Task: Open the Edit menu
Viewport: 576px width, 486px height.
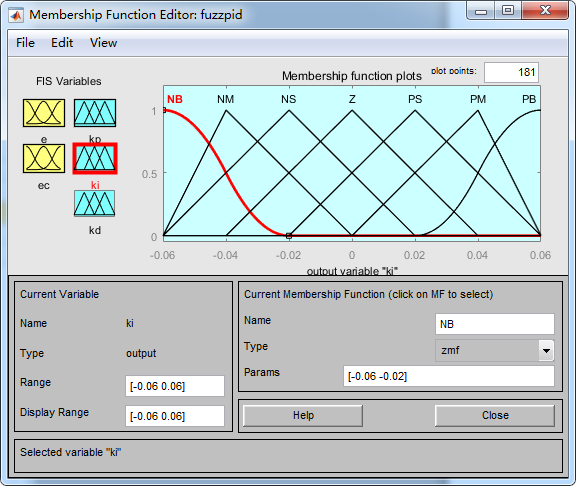Action: [x=62, y=43]
